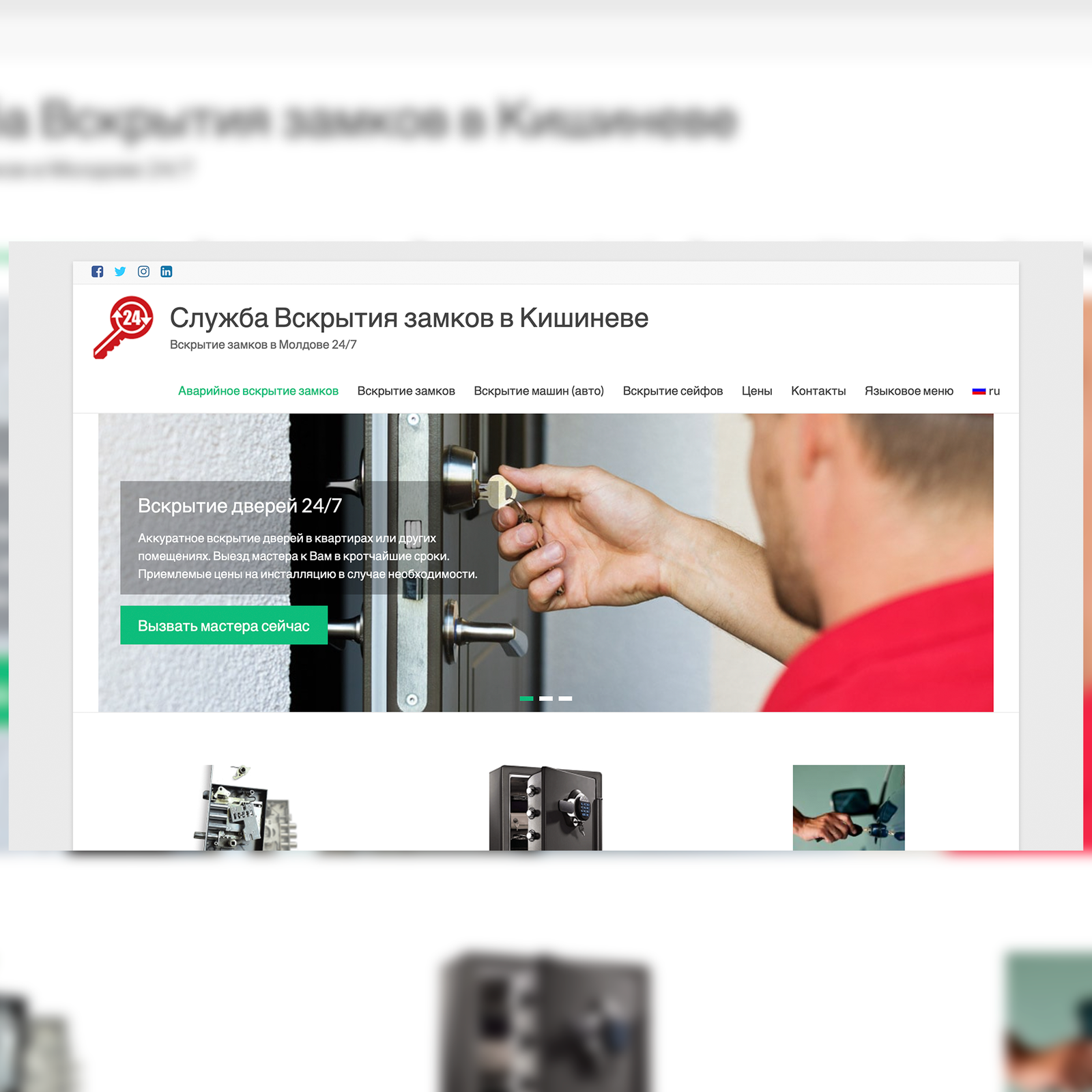Expand the Языковое меню dropdown

908,391
